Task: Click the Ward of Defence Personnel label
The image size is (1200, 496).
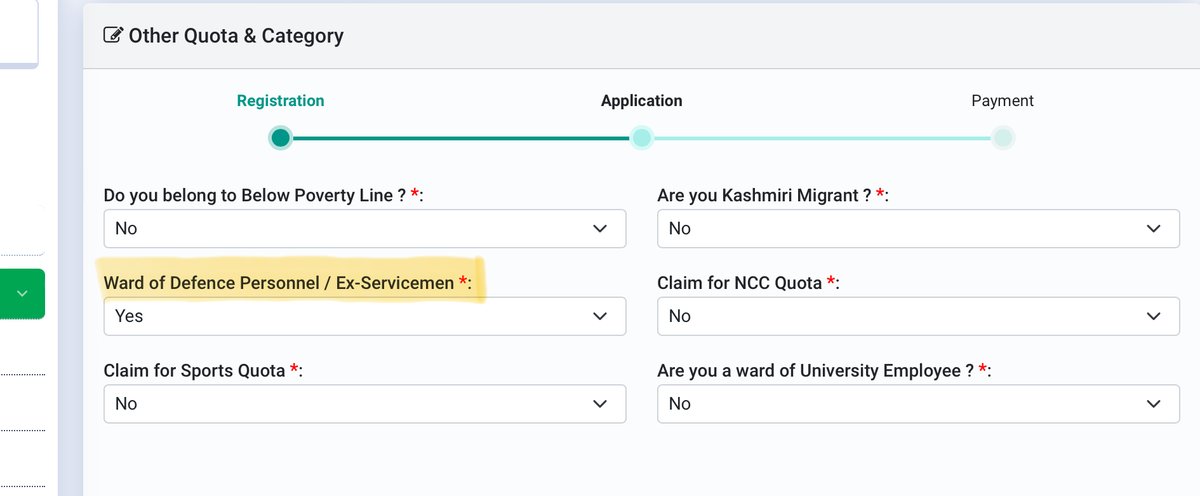Action: 287,283
